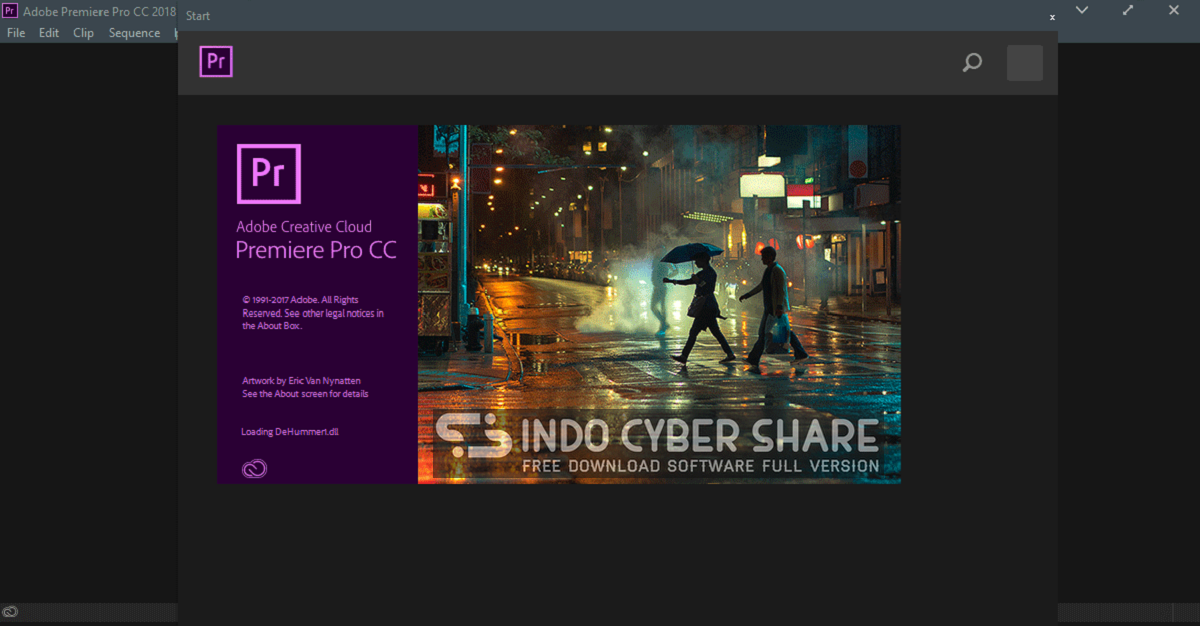The width and height of the screenshot is (1200, 626).
Task: Click the Creative Cloud logo on splash screen
Action: (x=254, y=468)
